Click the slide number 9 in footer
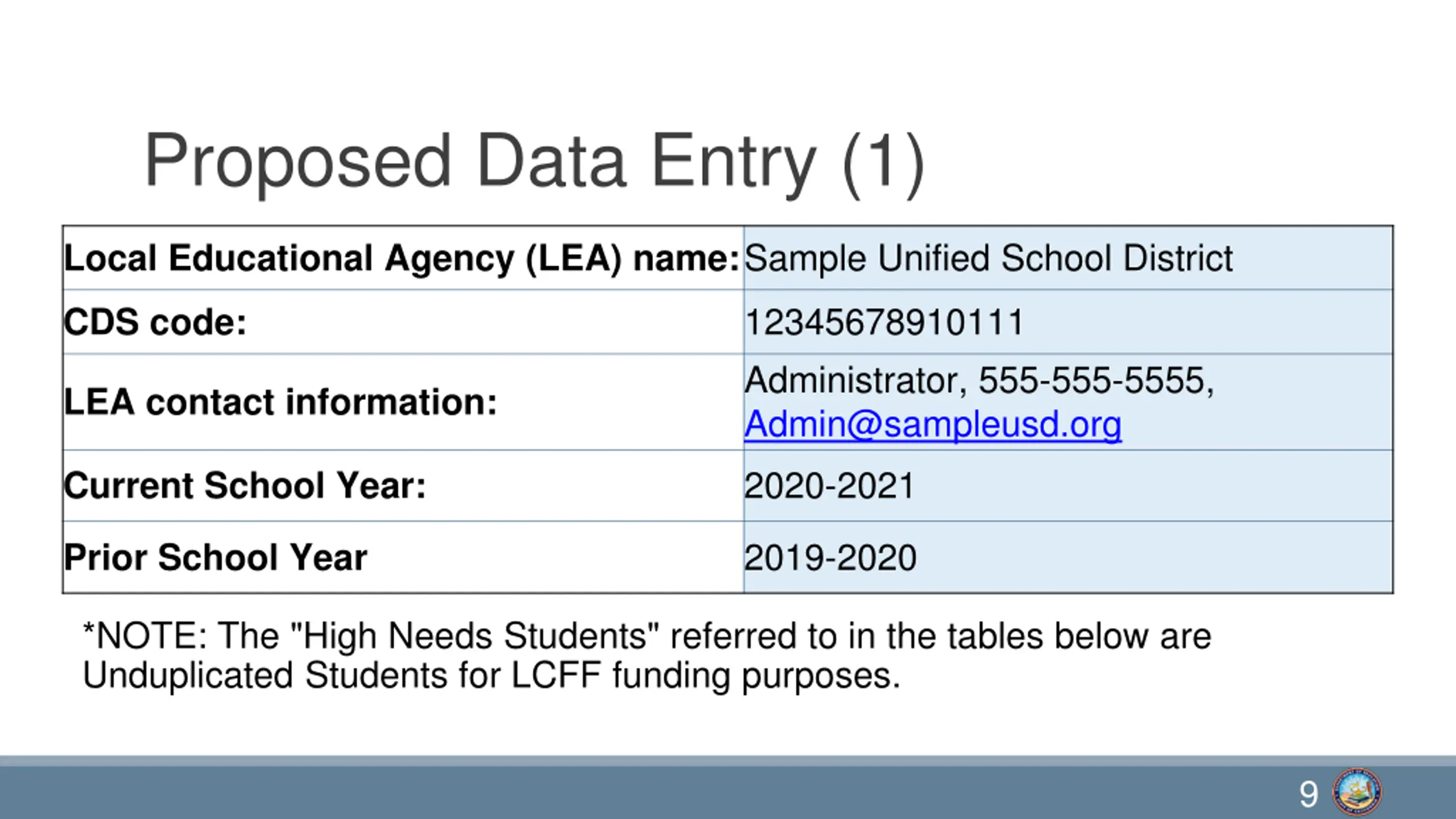1456x819 pixels. coord(1308,794)
